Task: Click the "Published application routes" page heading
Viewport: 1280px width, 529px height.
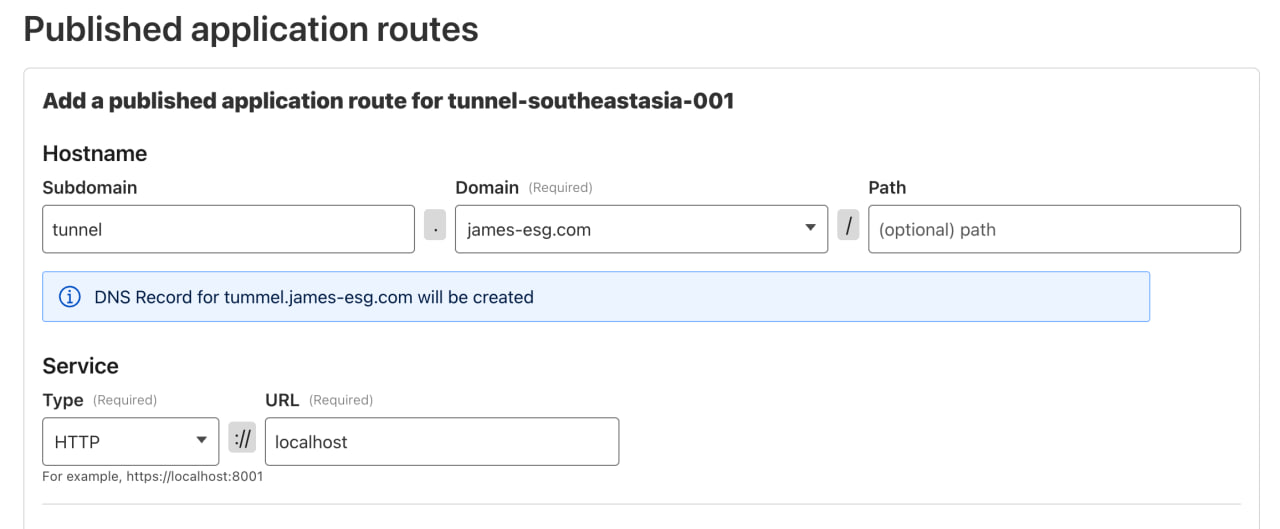Action: point(251,30)
